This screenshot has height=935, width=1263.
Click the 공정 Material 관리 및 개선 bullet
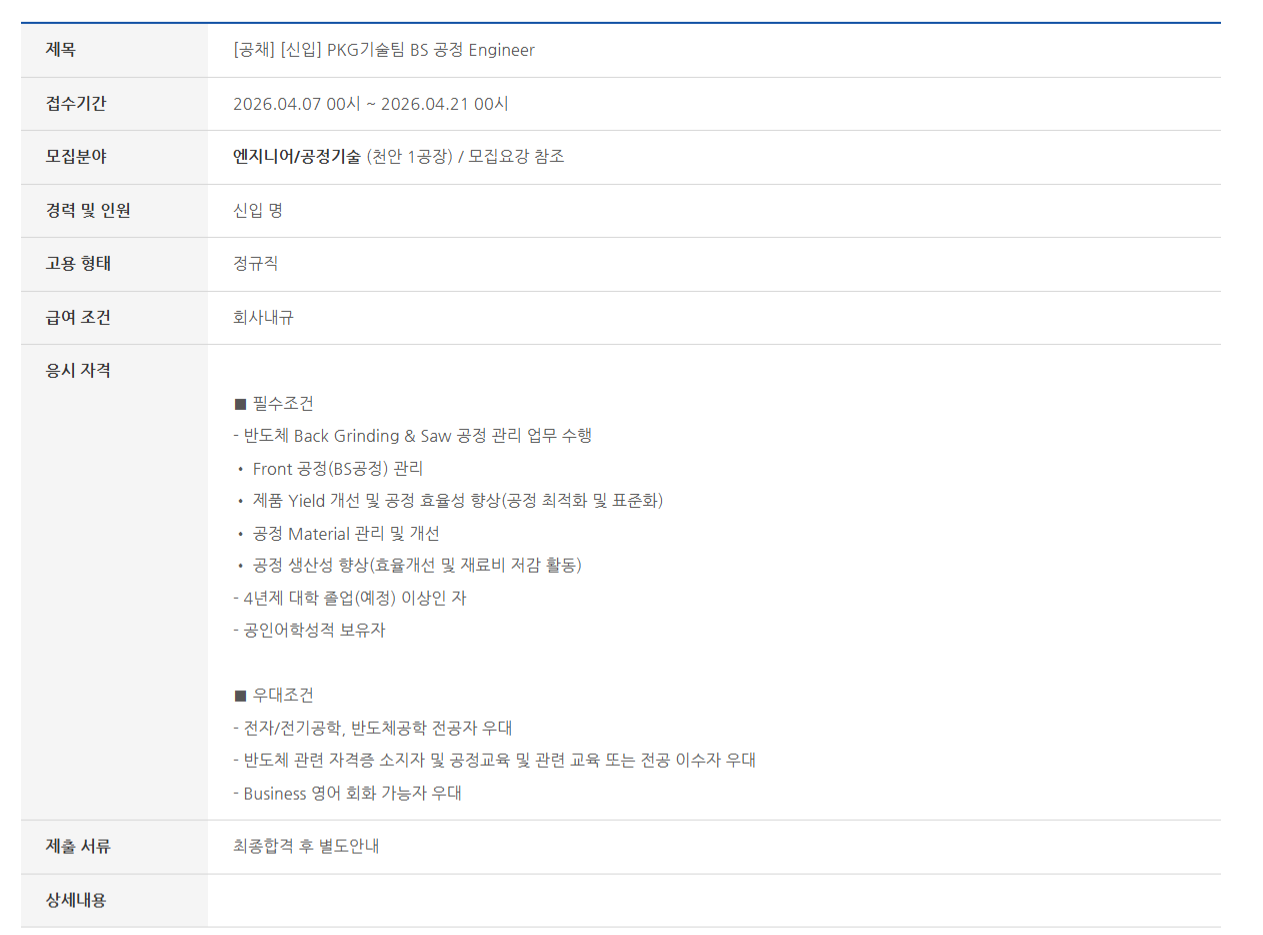pos(345,534)
